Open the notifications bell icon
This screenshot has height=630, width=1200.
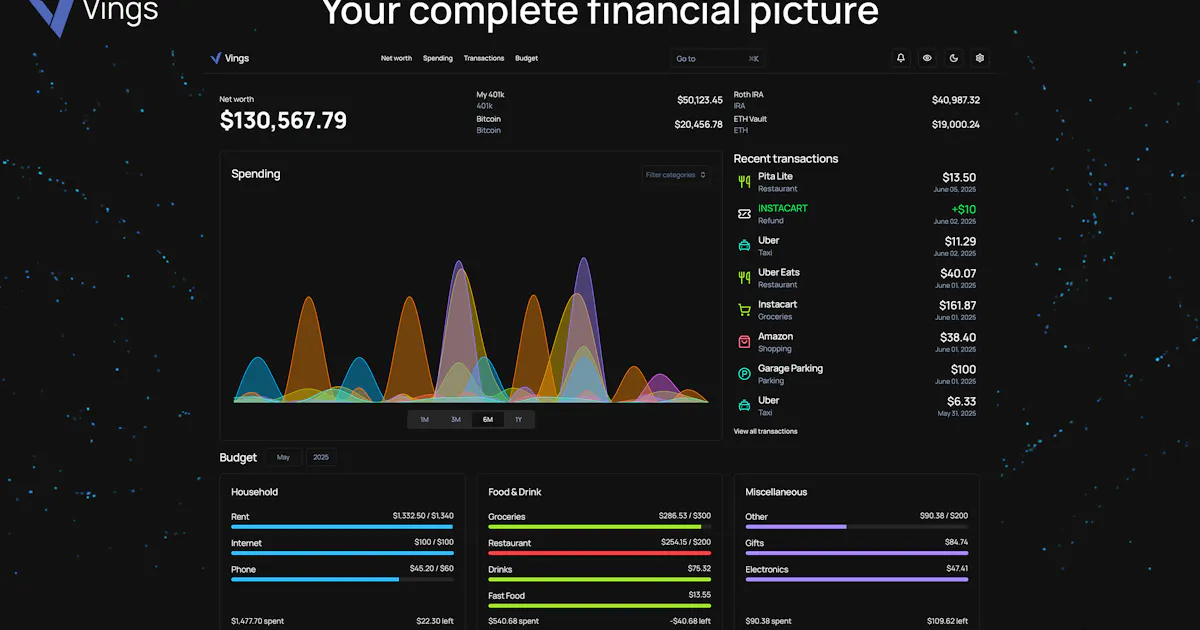click(901, 58)
